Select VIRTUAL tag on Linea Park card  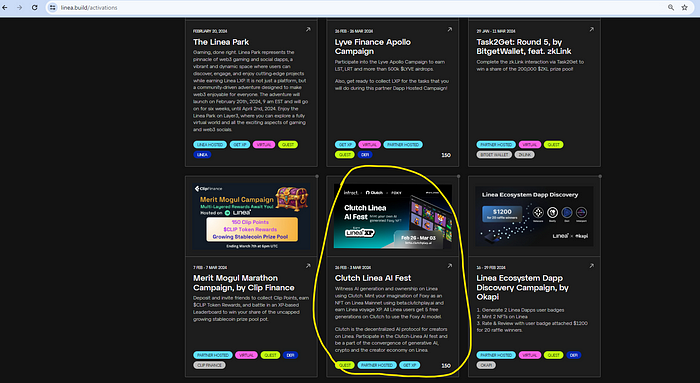click(264, 145)
